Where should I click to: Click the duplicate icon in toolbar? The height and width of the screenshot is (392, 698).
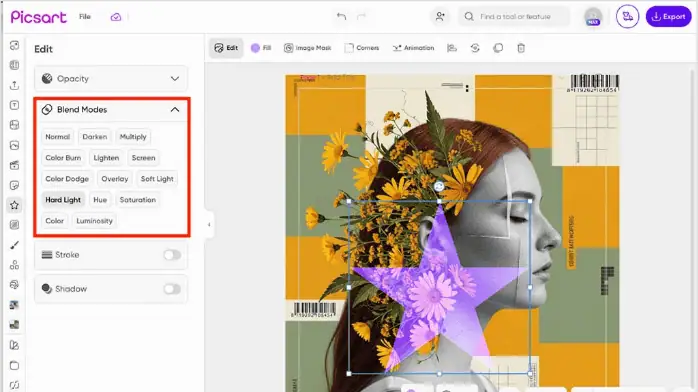tap(498, 48)
